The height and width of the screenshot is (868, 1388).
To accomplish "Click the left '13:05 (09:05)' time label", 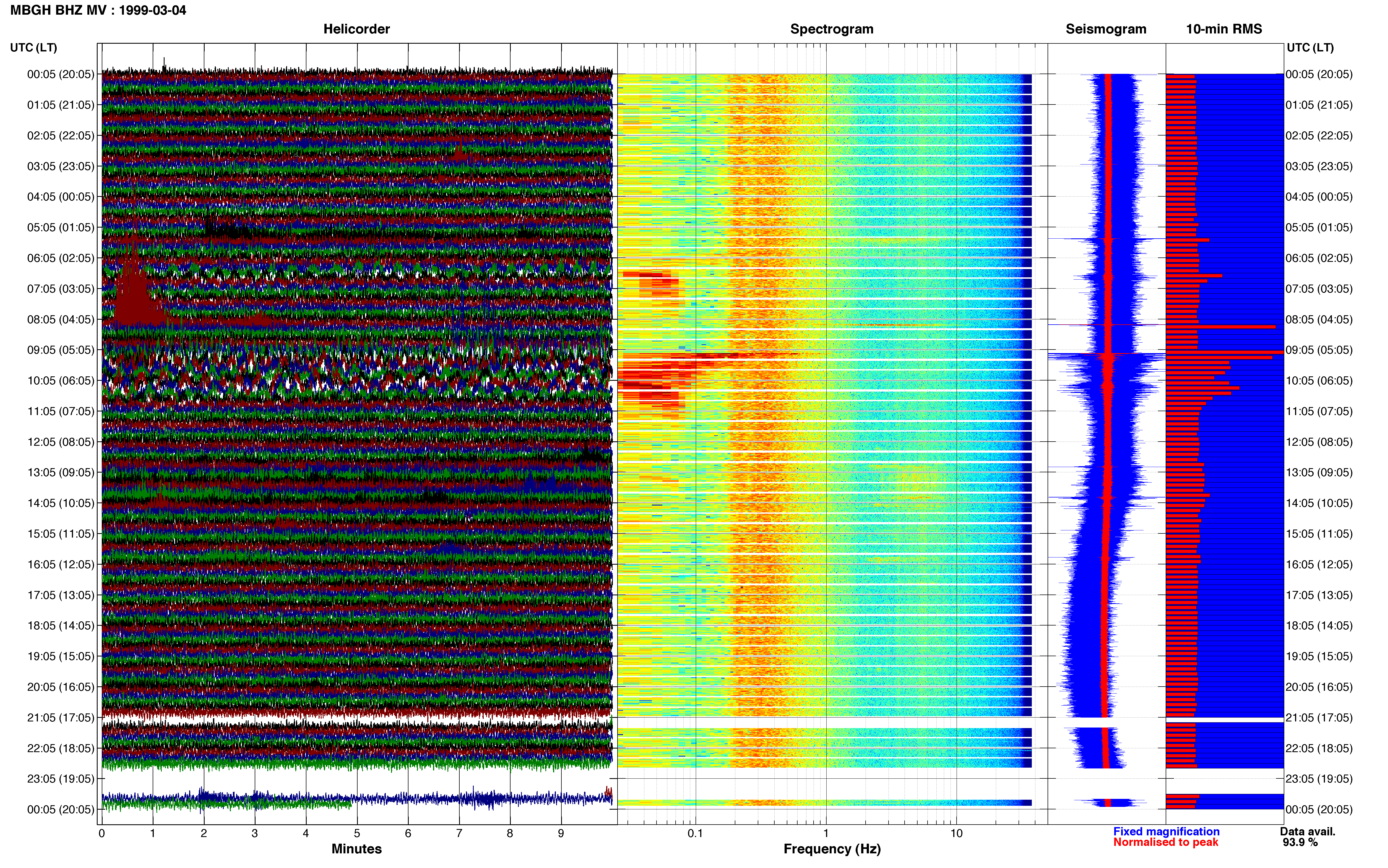I will point(60,473).
